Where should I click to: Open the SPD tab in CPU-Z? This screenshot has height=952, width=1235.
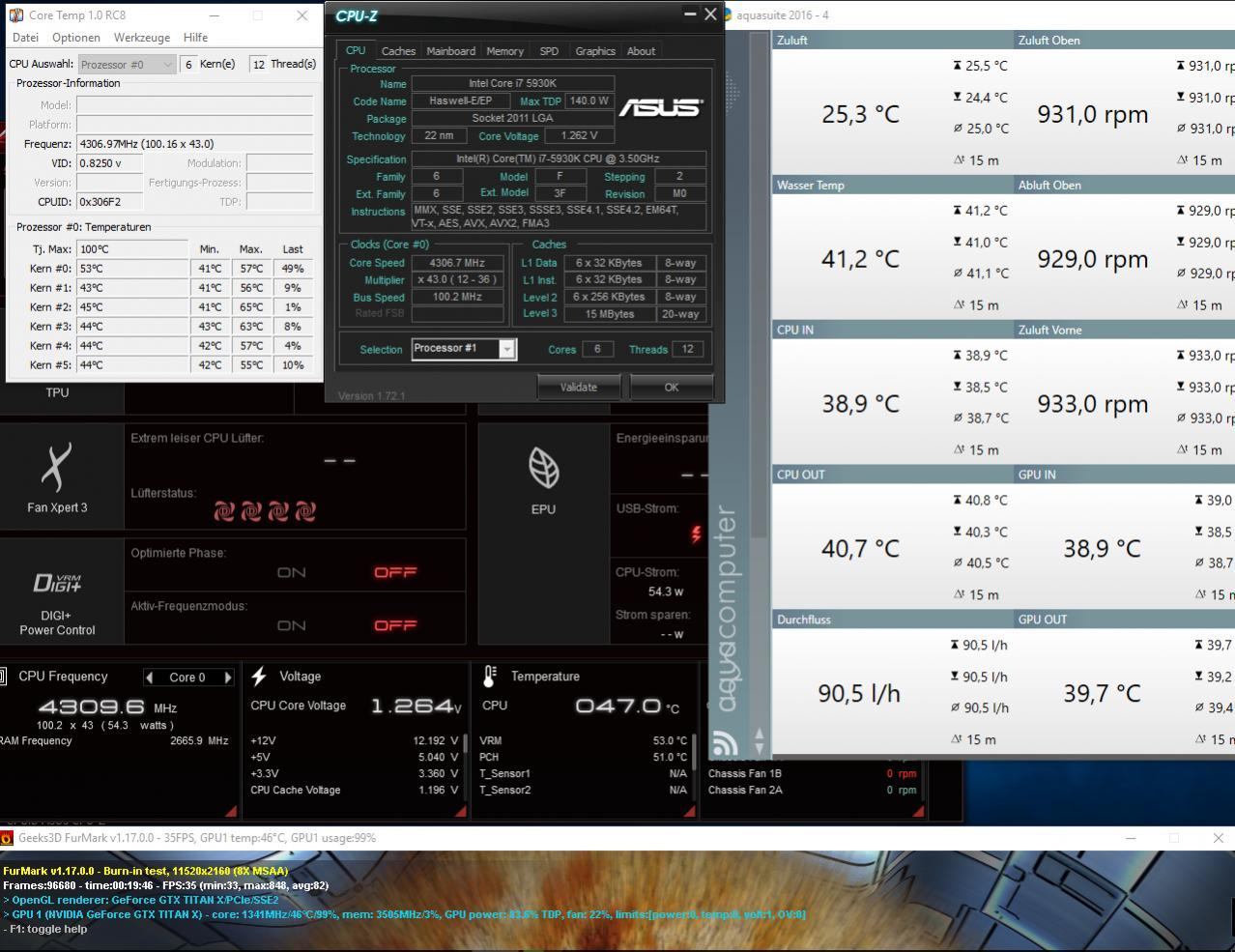point(549,51)
